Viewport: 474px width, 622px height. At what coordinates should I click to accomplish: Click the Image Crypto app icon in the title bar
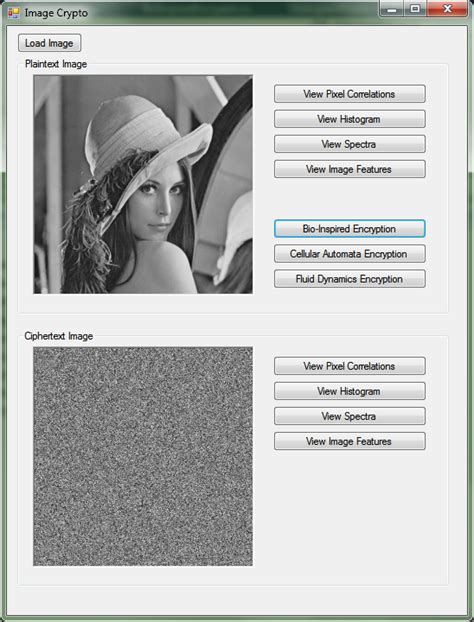[13, 13]
